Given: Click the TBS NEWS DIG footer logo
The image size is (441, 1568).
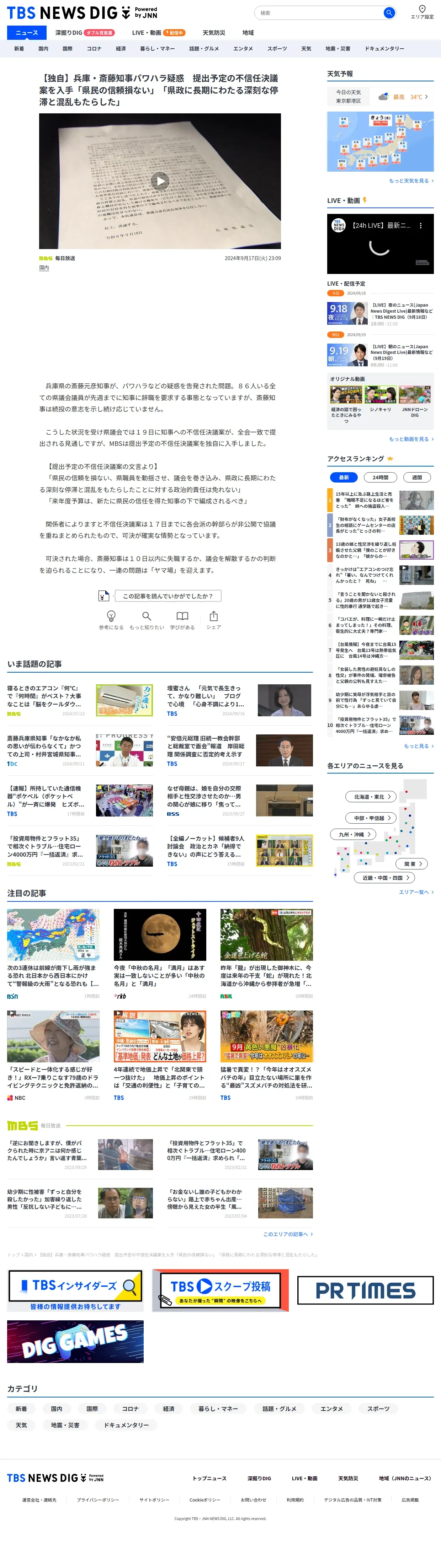Looking at the screenshot, I should click(55, 1477).
